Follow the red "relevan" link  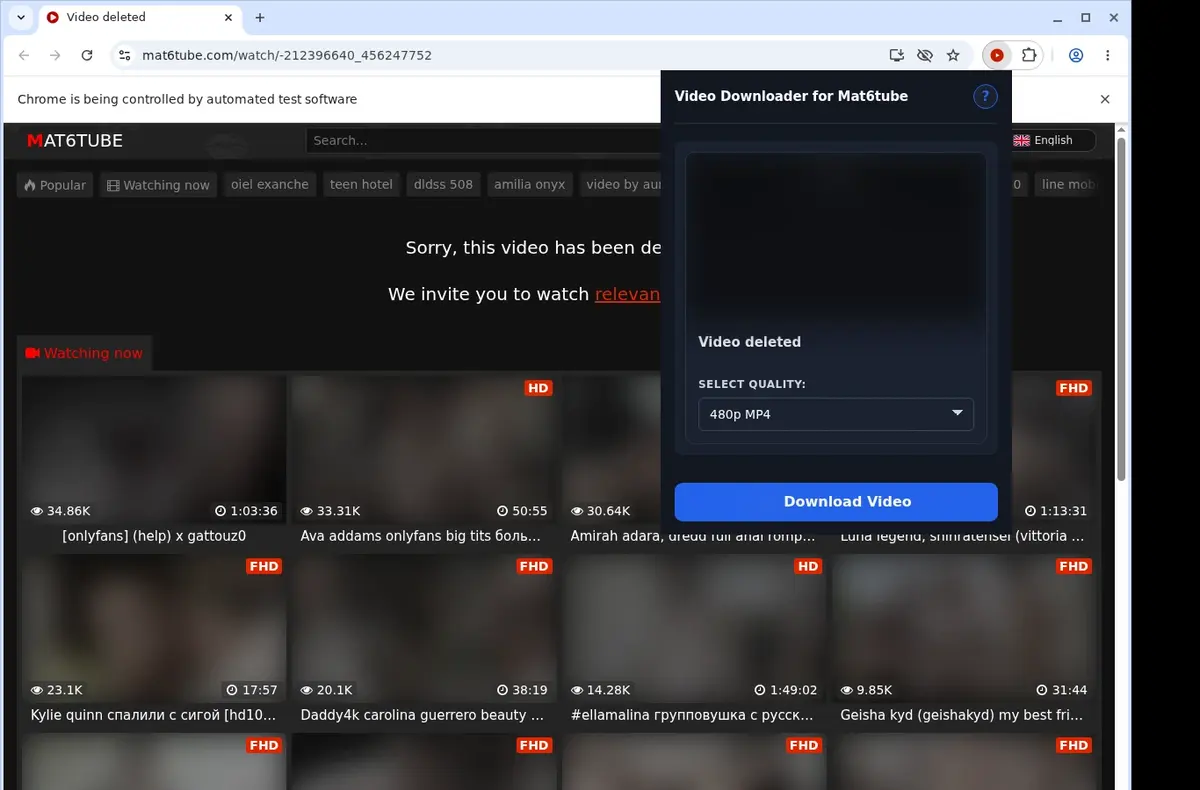[627, 294]
